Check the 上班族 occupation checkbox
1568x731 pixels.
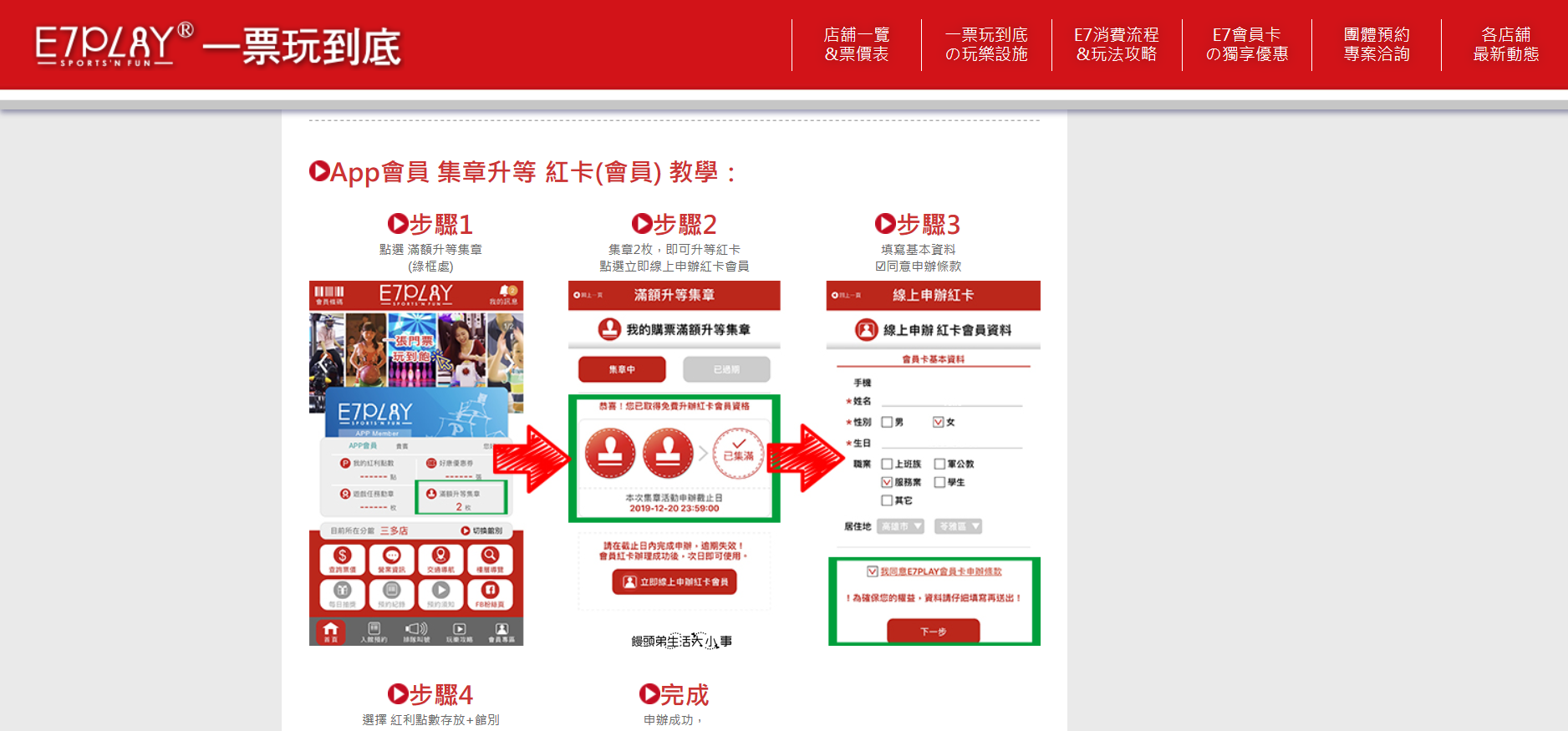click(887, 464)
